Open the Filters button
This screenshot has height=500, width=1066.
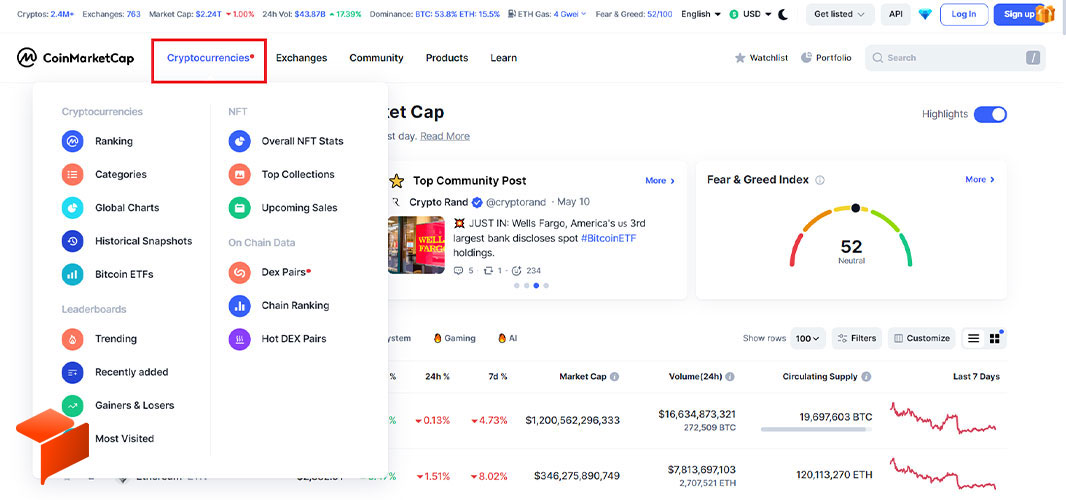coord(857,338)
